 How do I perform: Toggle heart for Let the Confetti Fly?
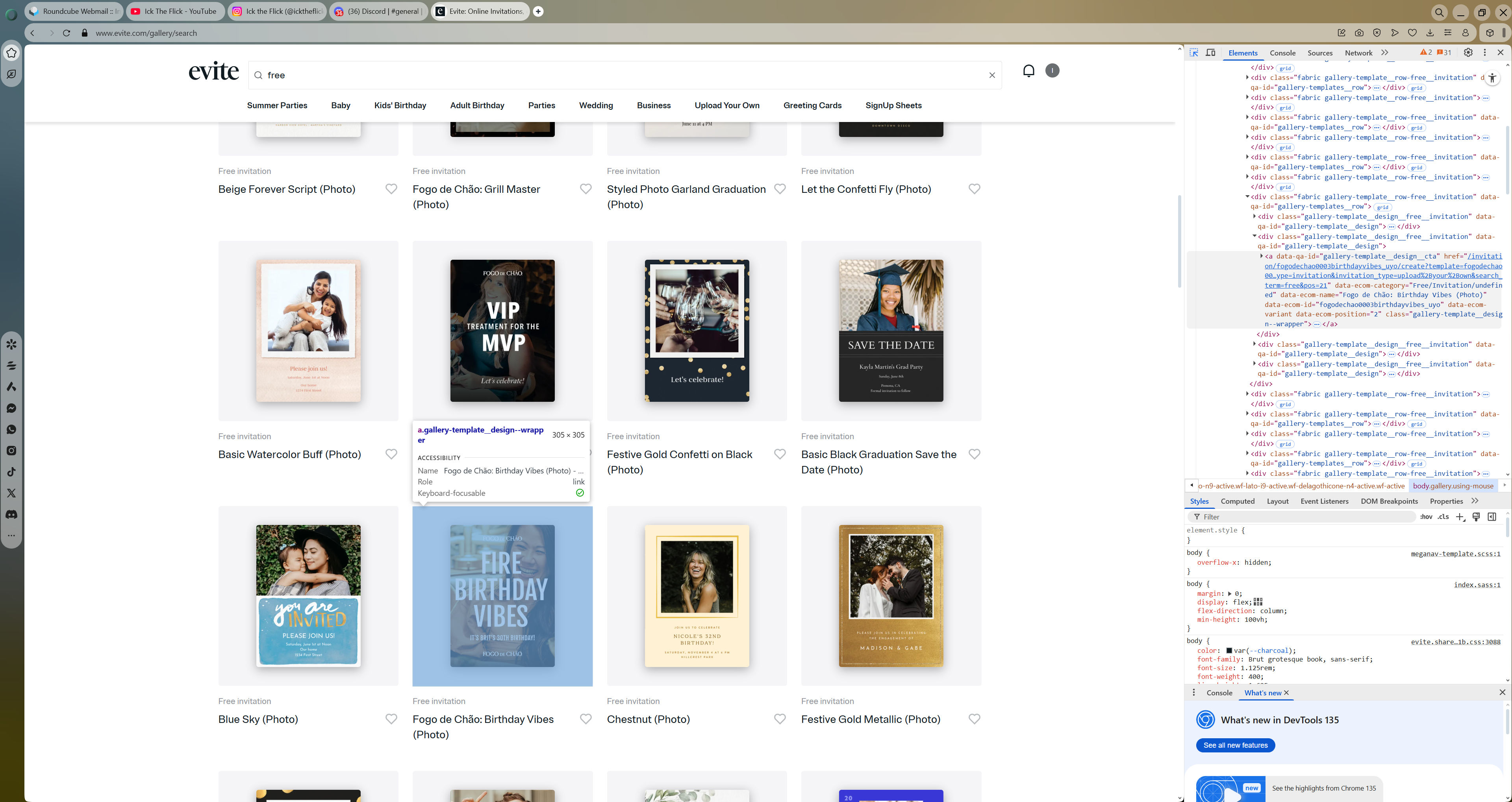click(974, 189)
